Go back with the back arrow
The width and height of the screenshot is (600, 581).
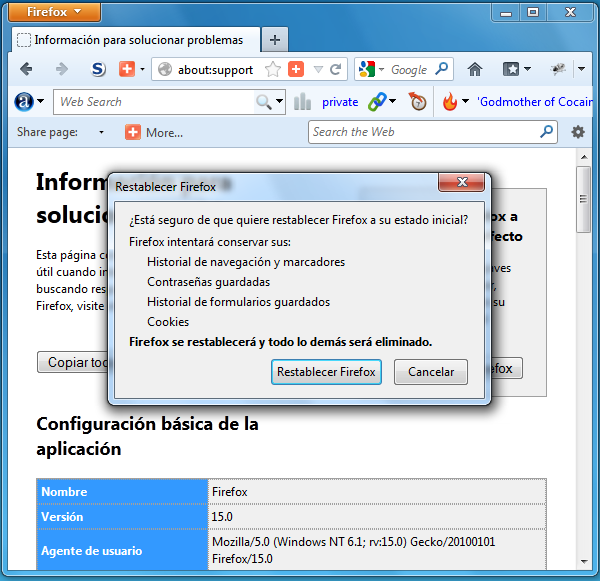pos(26,69)
